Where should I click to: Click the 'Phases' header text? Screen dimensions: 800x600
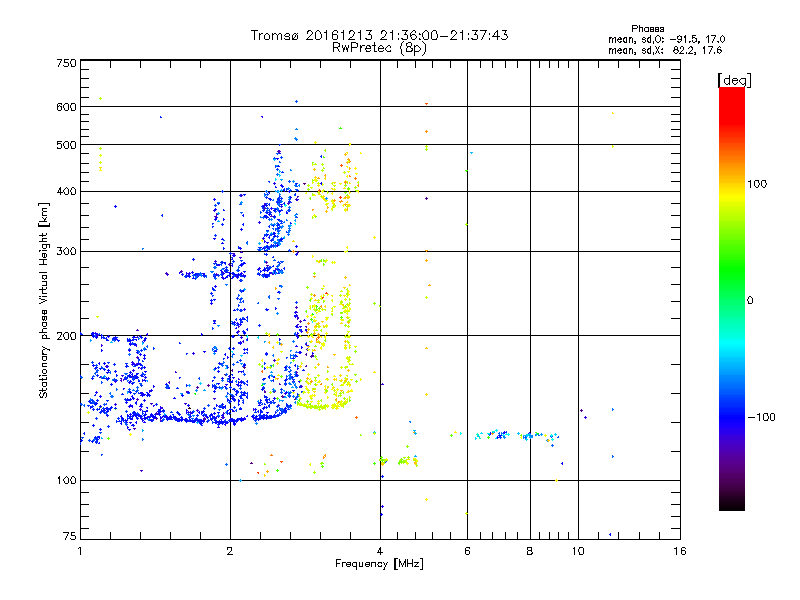[x=647, y=29]
